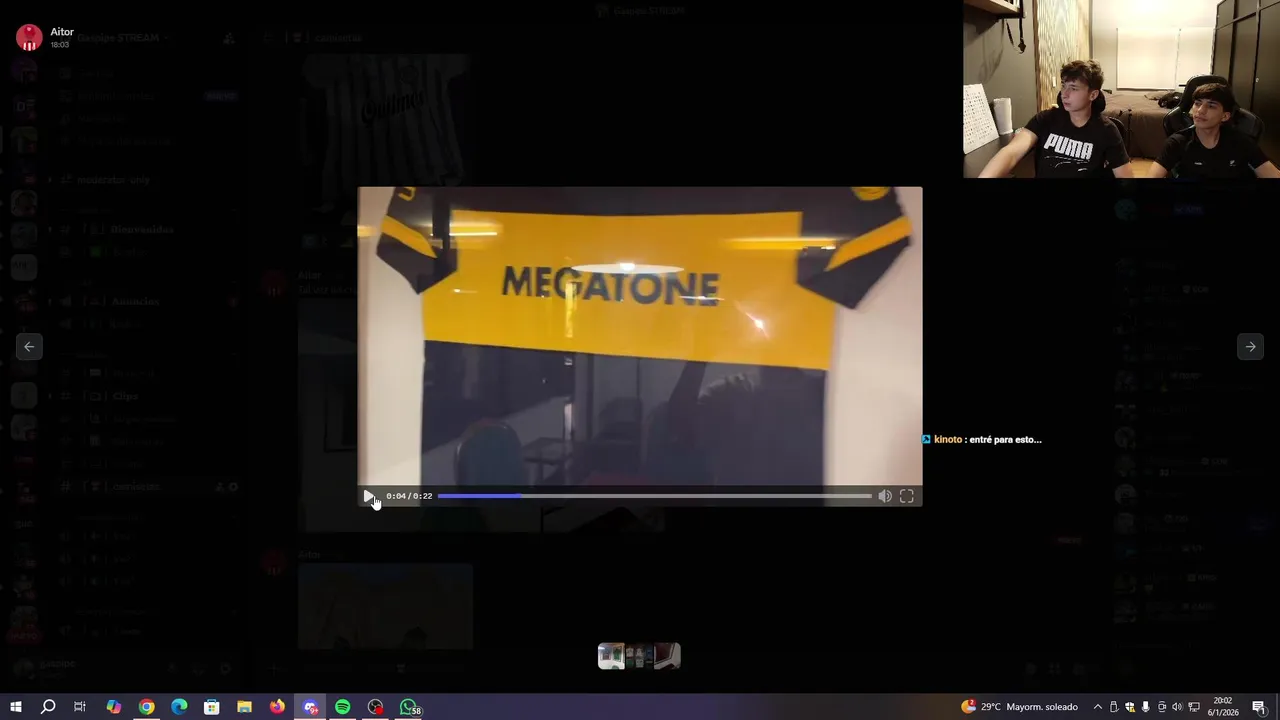Open Microsoft Edge from the taskbar
This screenshot has height=720, width=1280.
click(179, 707)
